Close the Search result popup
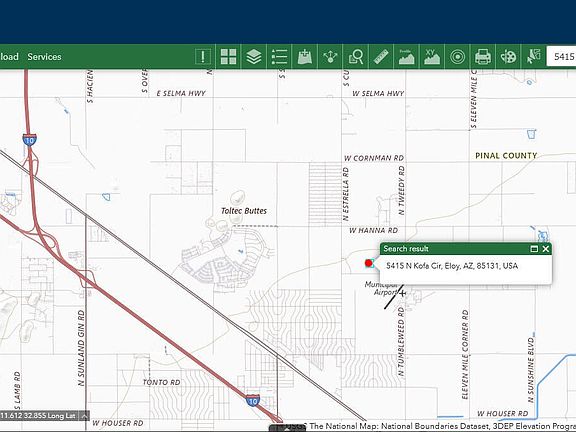The width and height of the screenshot is (576, 432). pyautogui.click(x=546, y=249)
